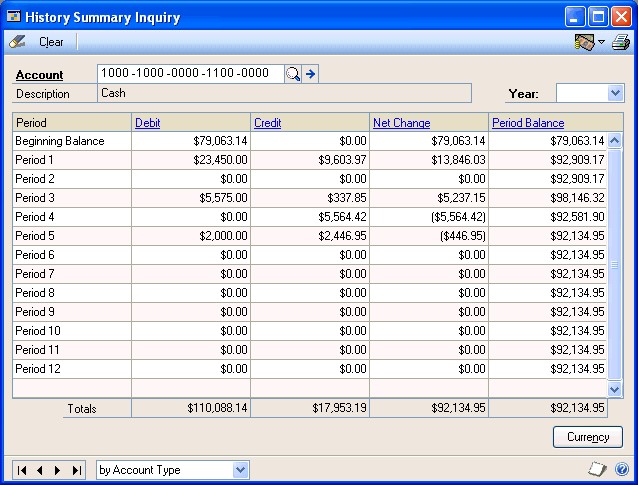638x485 pixels.
Task: Click the vertical scrollbar thumb
Action: click(x=614, y=265)
